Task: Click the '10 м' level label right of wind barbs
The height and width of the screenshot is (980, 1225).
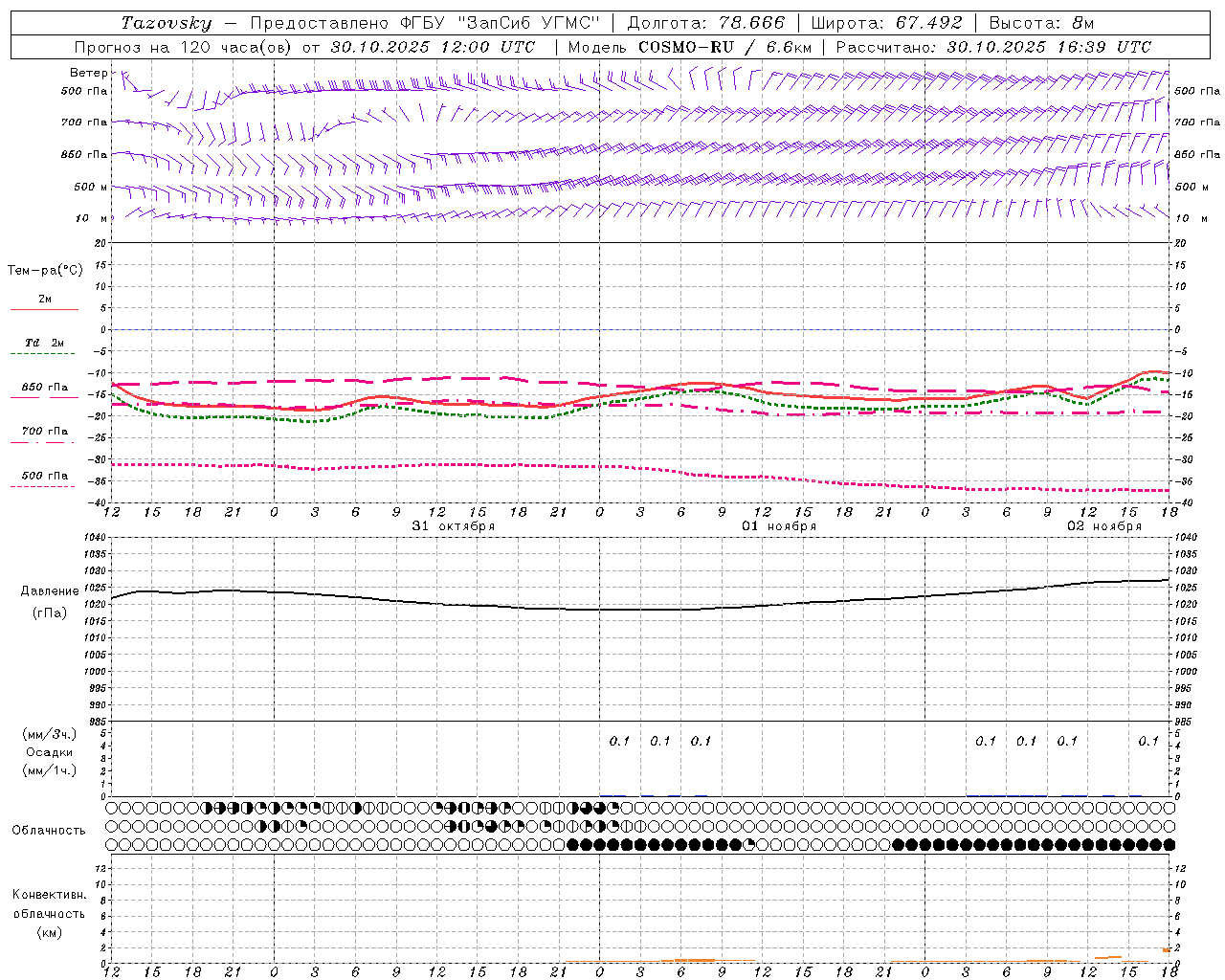Action: coord(1190,218)
